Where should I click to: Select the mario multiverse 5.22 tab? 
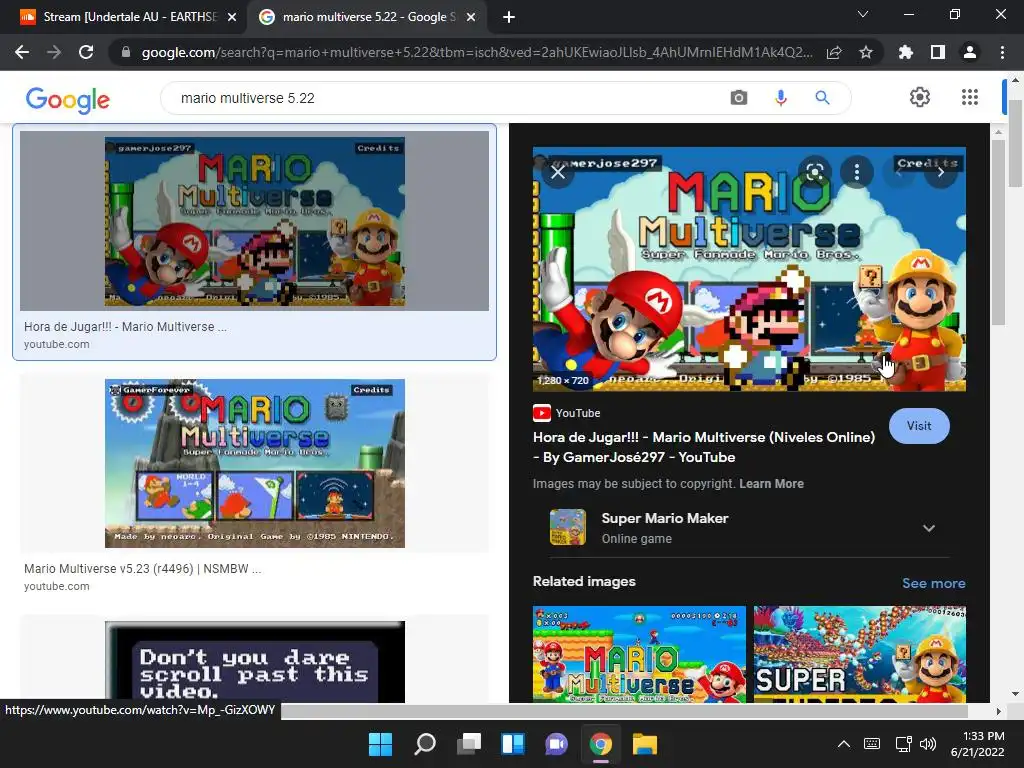[x=366, y=17]
